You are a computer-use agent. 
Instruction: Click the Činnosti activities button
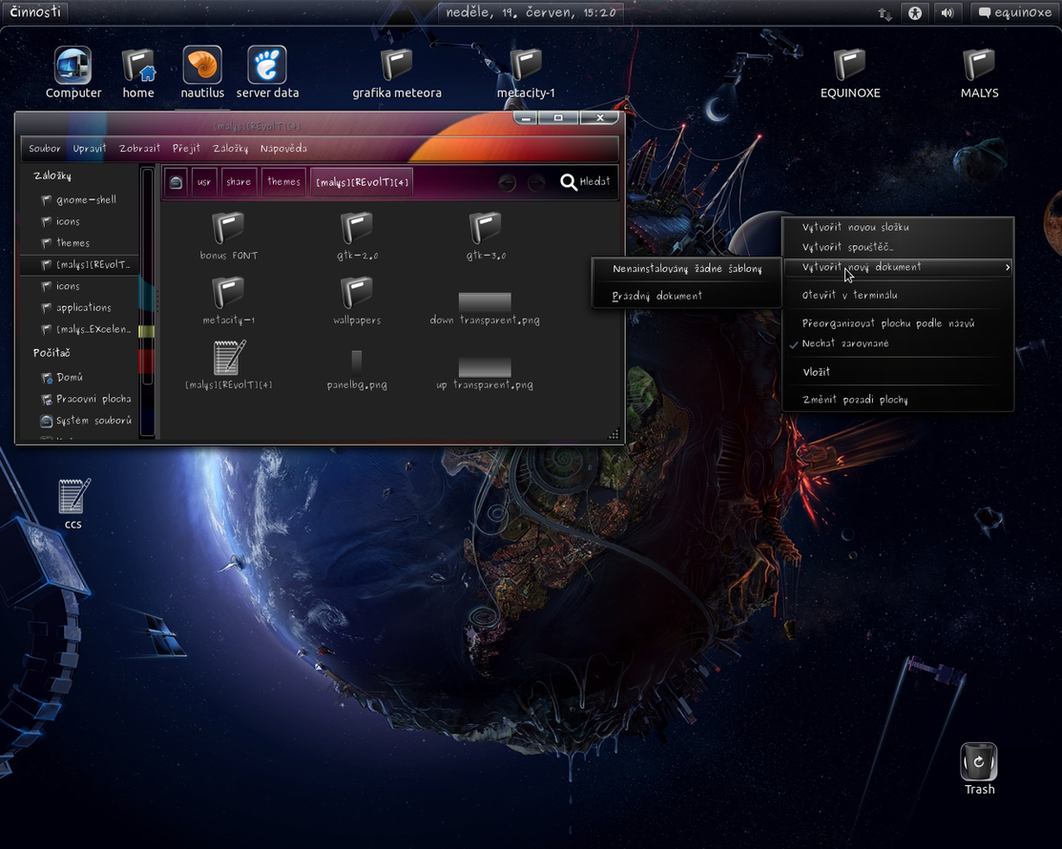pyautogui.click(x=35, y=12)
